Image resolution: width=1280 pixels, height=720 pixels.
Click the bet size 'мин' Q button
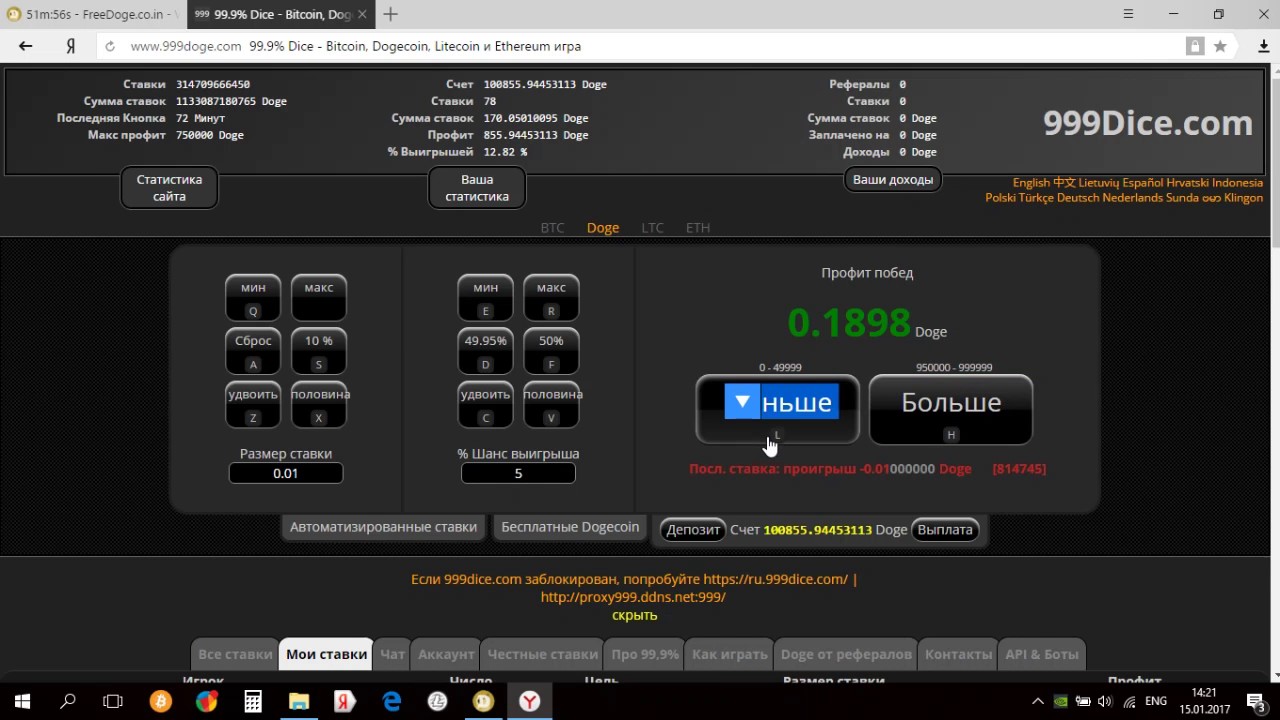point(253,298)
